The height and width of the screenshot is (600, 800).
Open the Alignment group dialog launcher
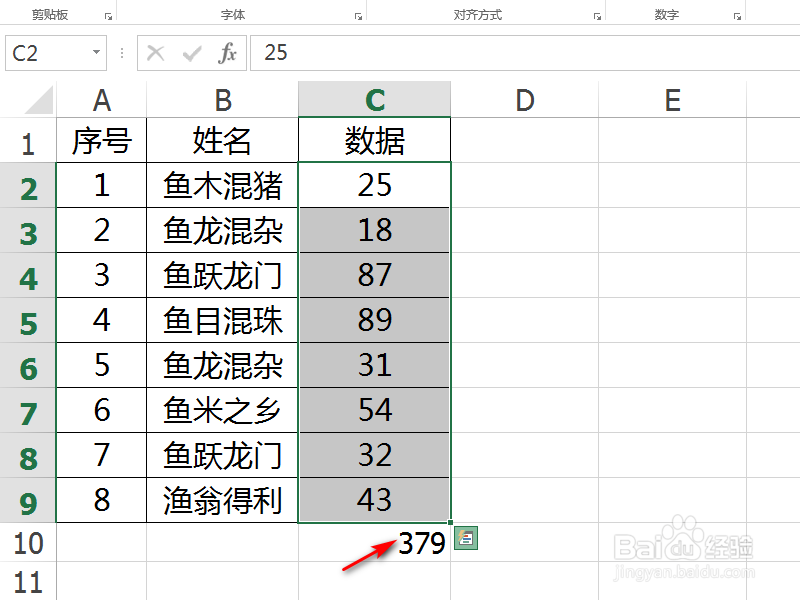(x=597, y=16)
